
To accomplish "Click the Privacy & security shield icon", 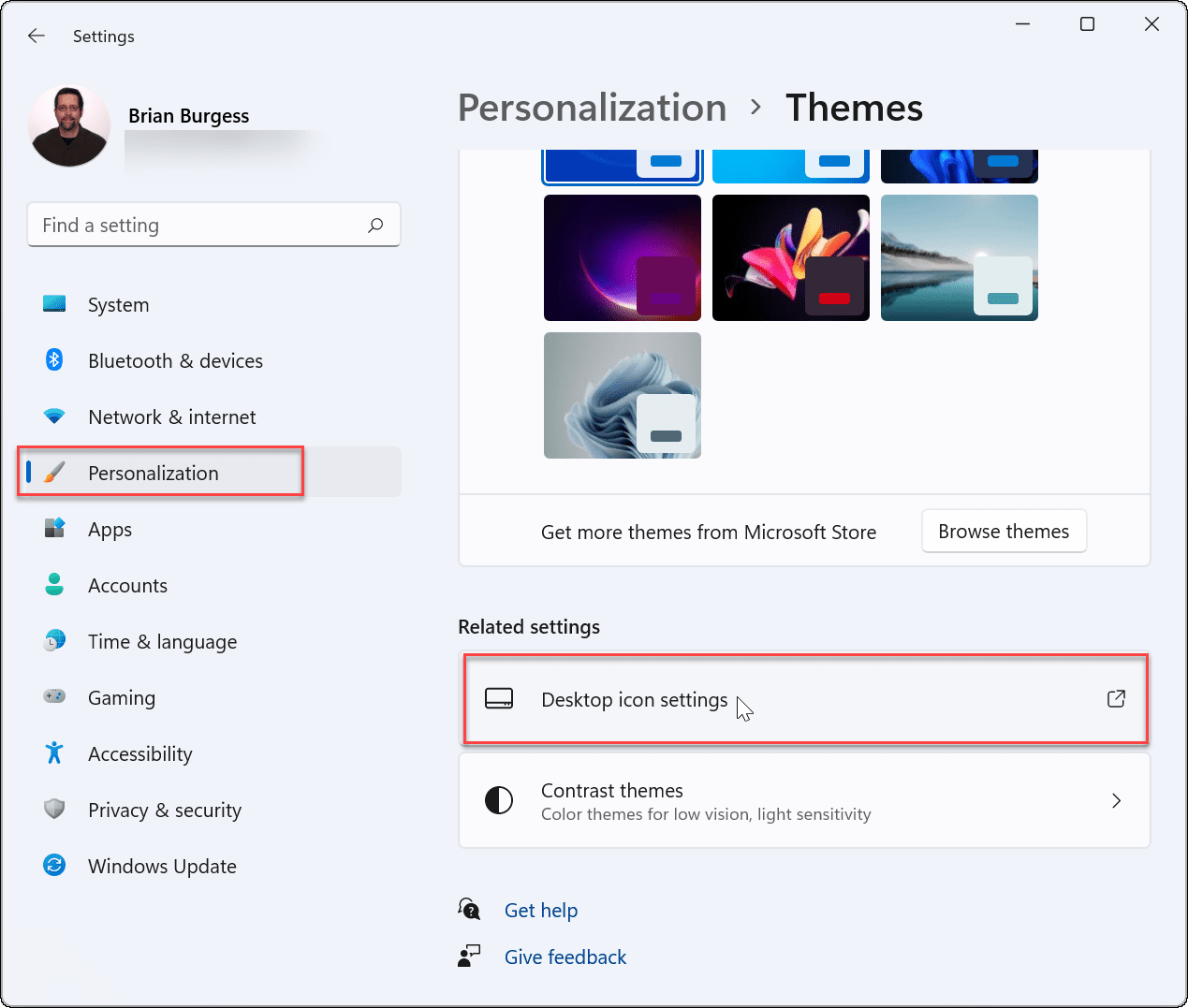I will pos(54,810).
